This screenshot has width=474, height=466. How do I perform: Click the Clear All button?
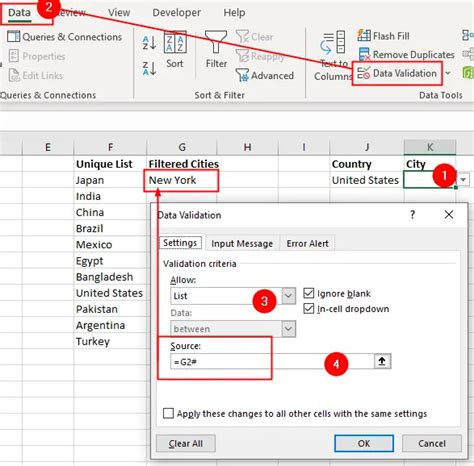pyautogui.click(x=186, y=443)
